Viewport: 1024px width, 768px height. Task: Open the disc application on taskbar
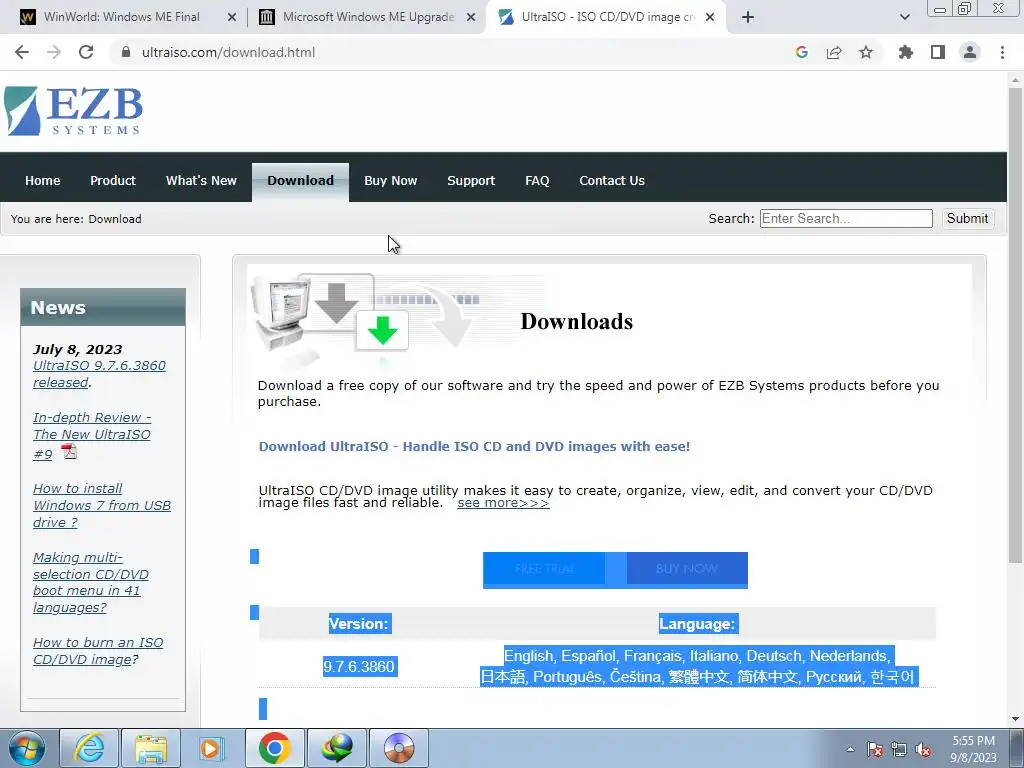[399, 748]
